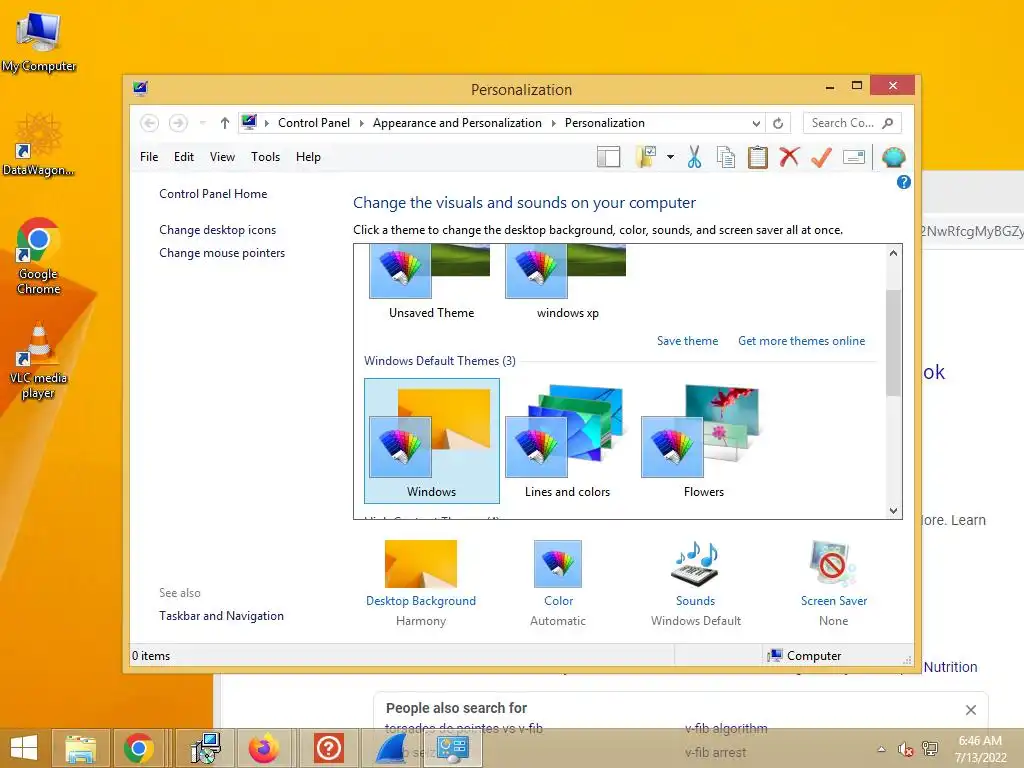Click the Paste clipboard toolbar icon
Screen dimensions: 1024x768
(758, 157)
